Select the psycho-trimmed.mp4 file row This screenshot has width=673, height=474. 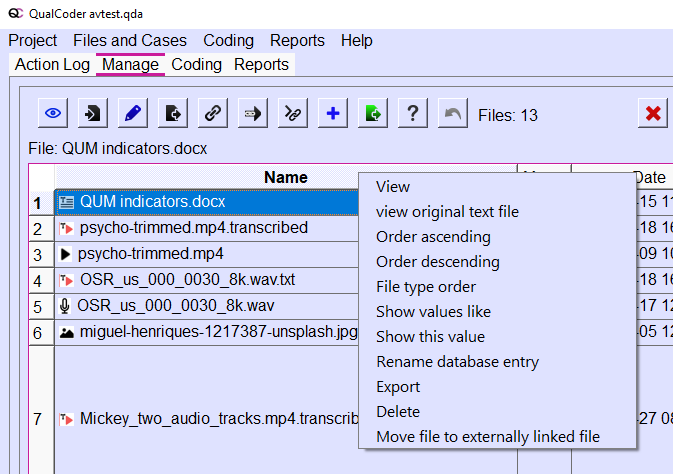pyautogui.click(x=150, y=253)
